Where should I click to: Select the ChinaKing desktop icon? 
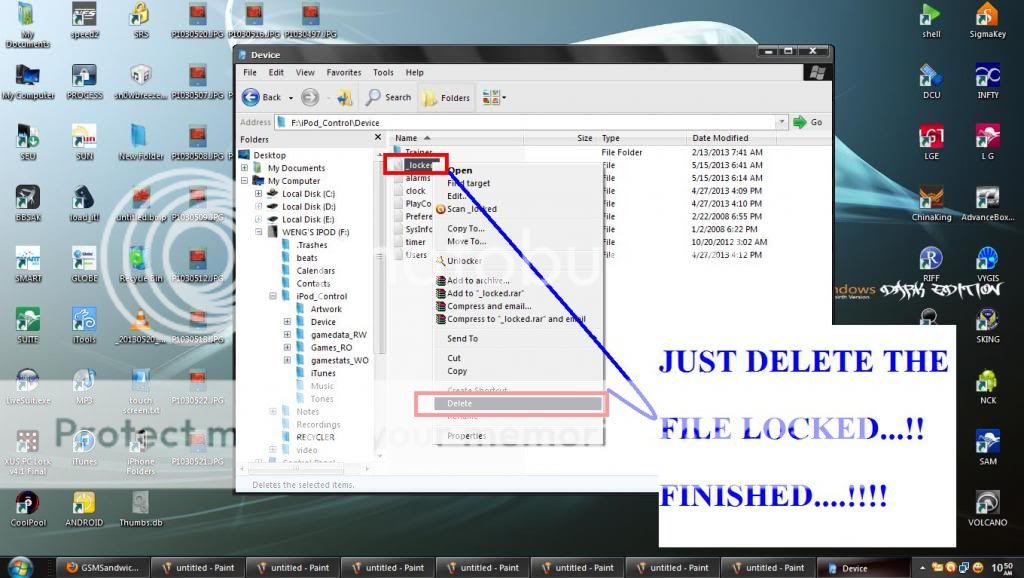(x=931, y=199)
